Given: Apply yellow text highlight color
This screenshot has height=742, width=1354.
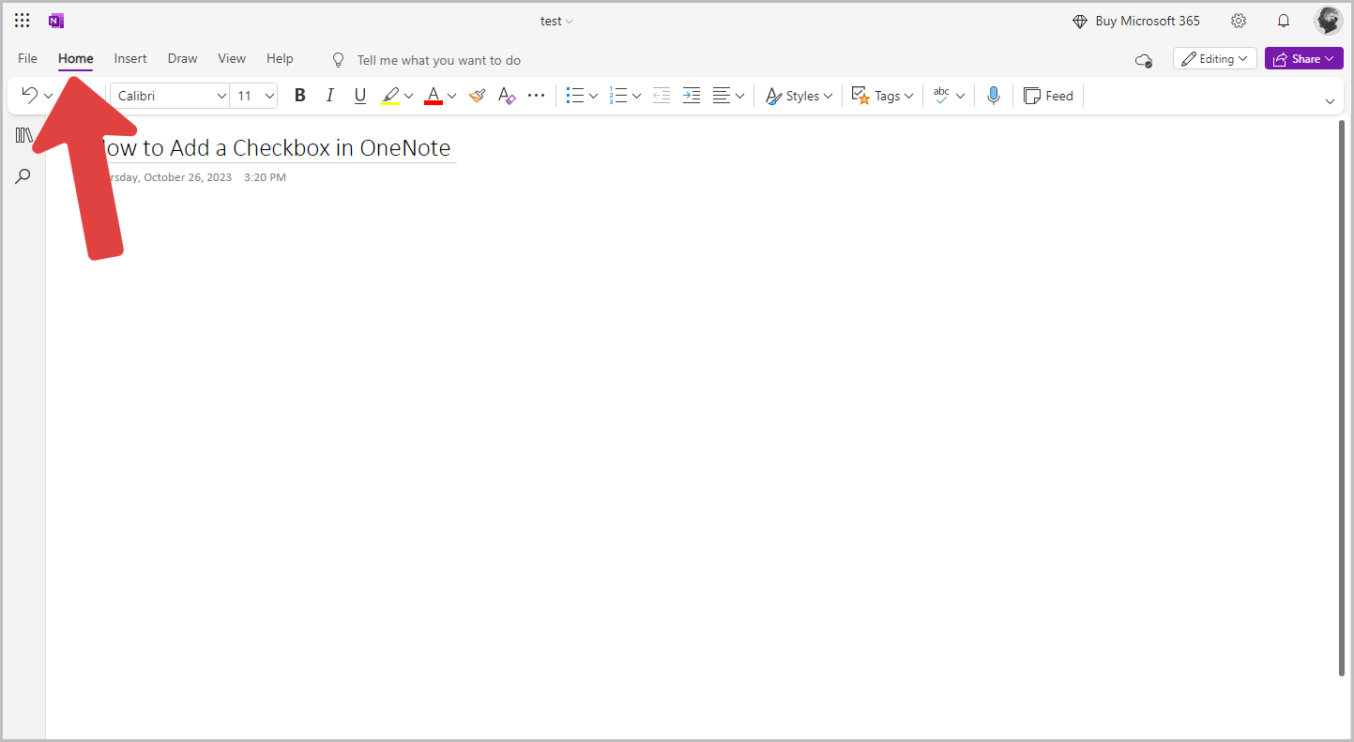Looking at the screenshot, I should [x=390, y=96].
